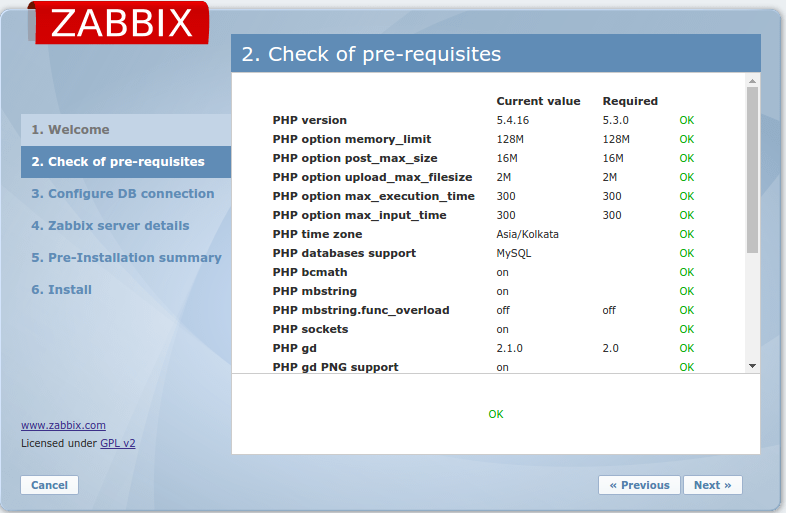Click the 'PHP mbstring' label

315,291
